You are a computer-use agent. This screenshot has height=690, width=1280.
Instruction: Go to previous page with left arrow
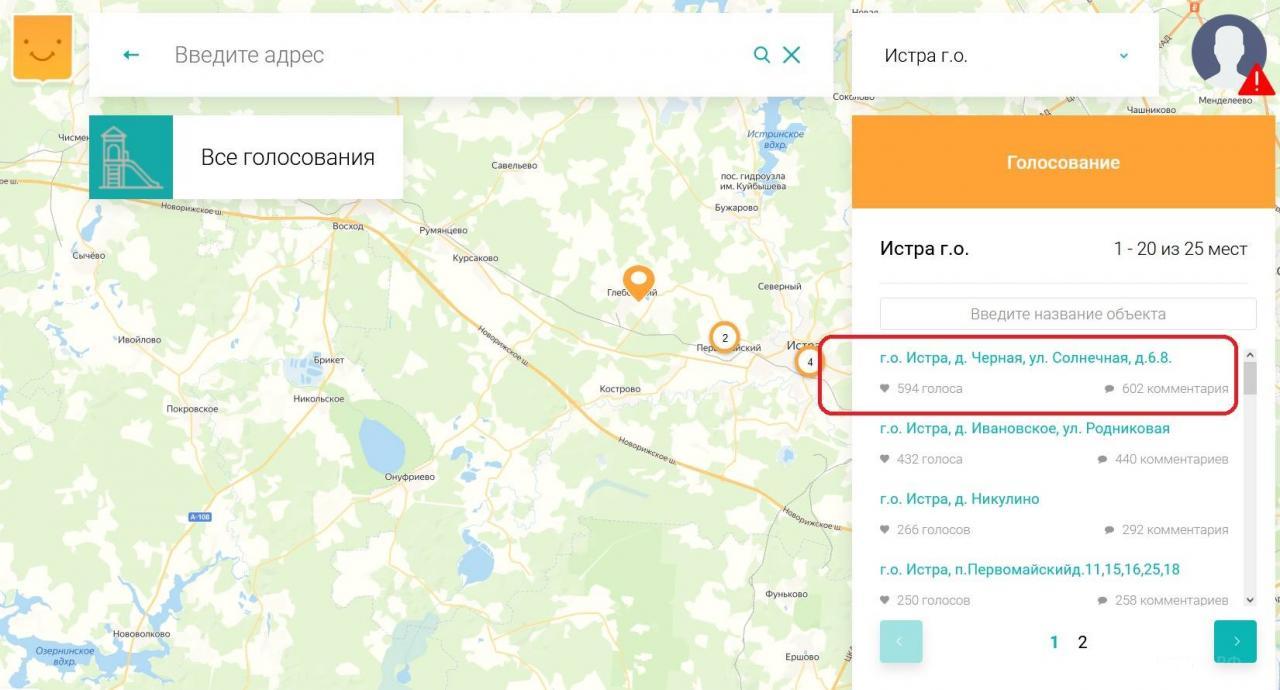[901, 642]
